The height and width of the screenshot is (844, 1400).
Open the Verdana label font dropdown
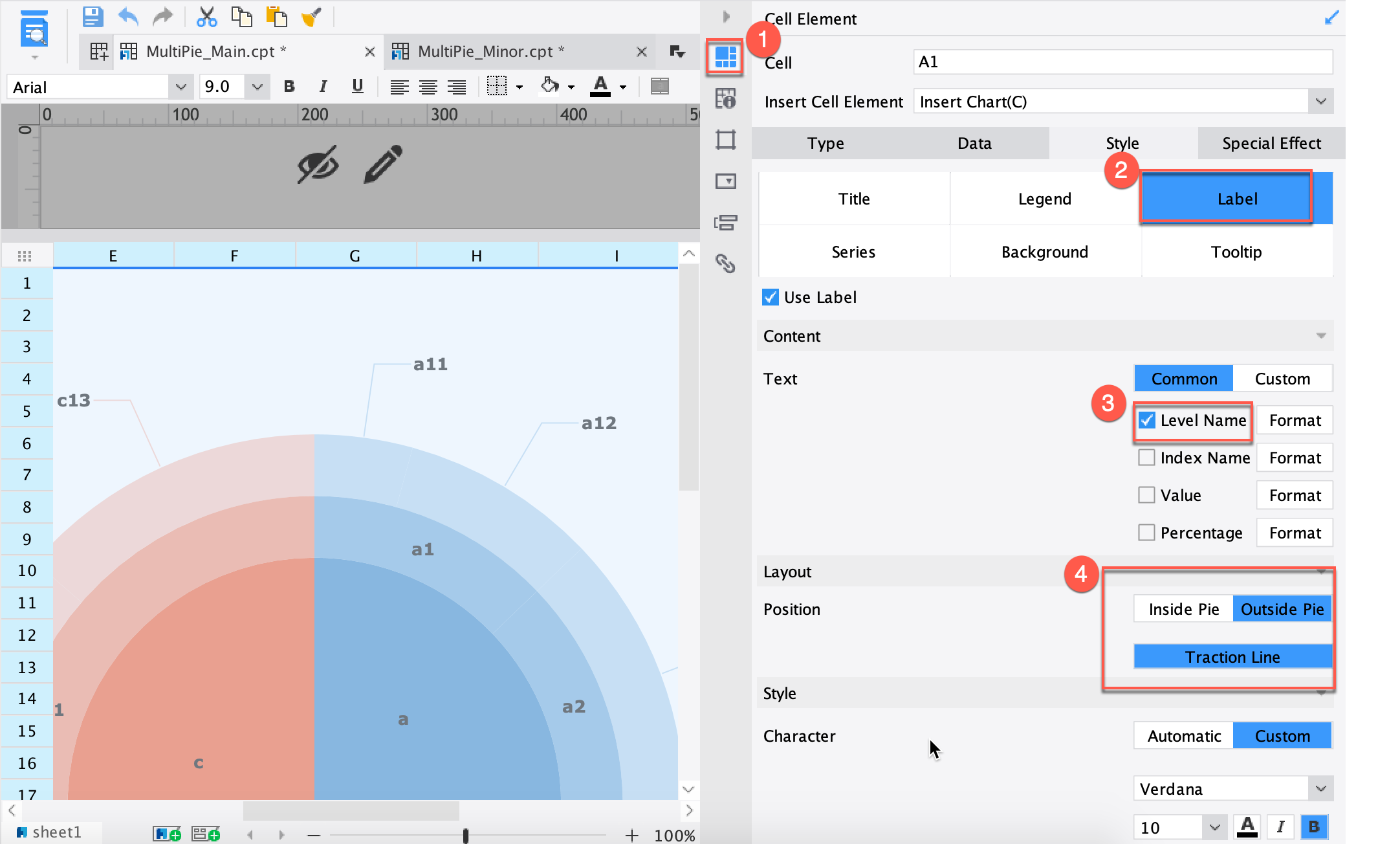[1320, 789]
